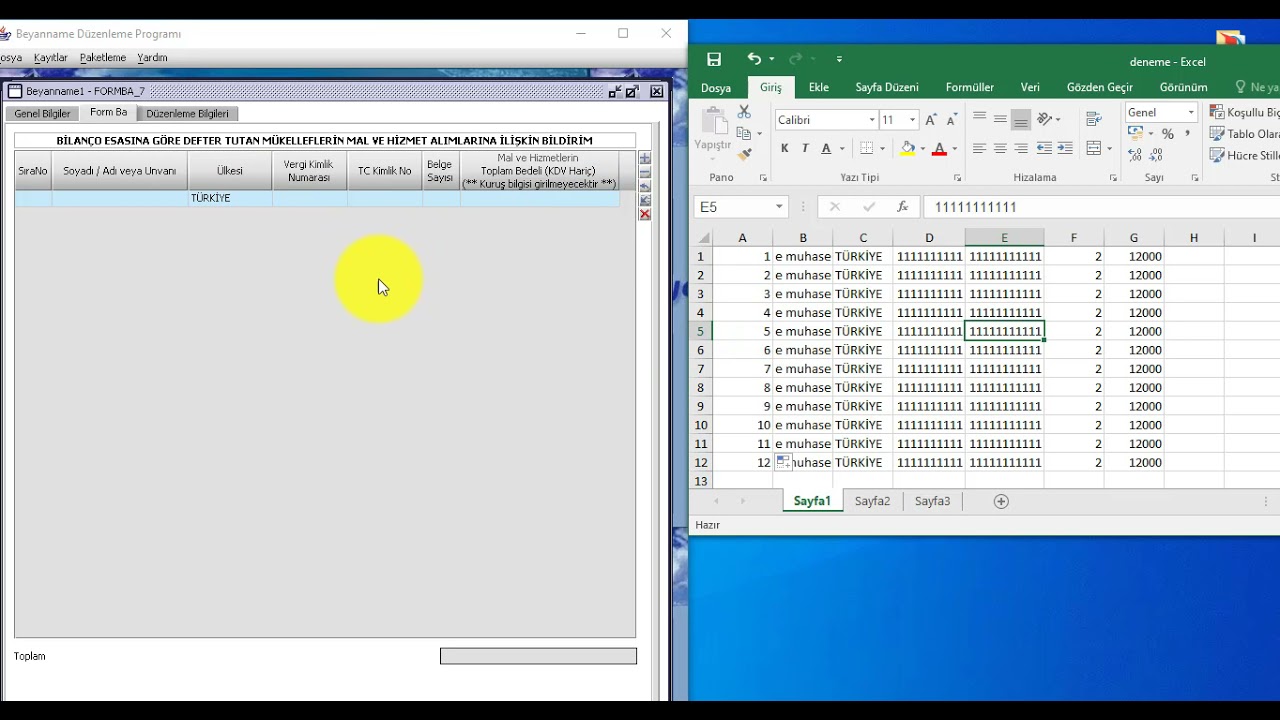Open the insert function fx dialog
Image resolution: width=1280 pixels, height=720 pixels.
902,207
